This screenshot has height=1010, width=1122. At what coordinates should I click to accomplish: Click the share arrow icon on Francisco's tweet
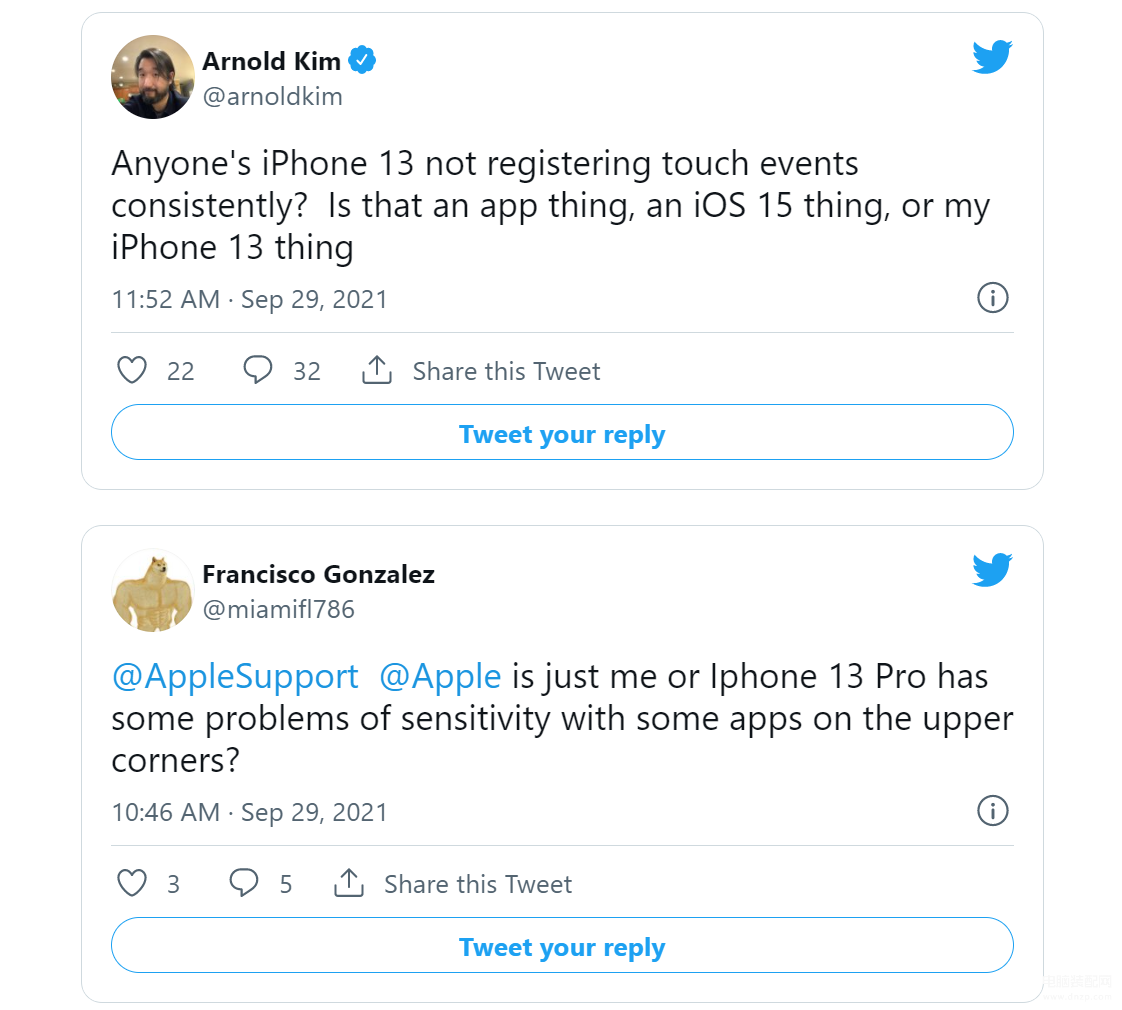tap(348, 884)
